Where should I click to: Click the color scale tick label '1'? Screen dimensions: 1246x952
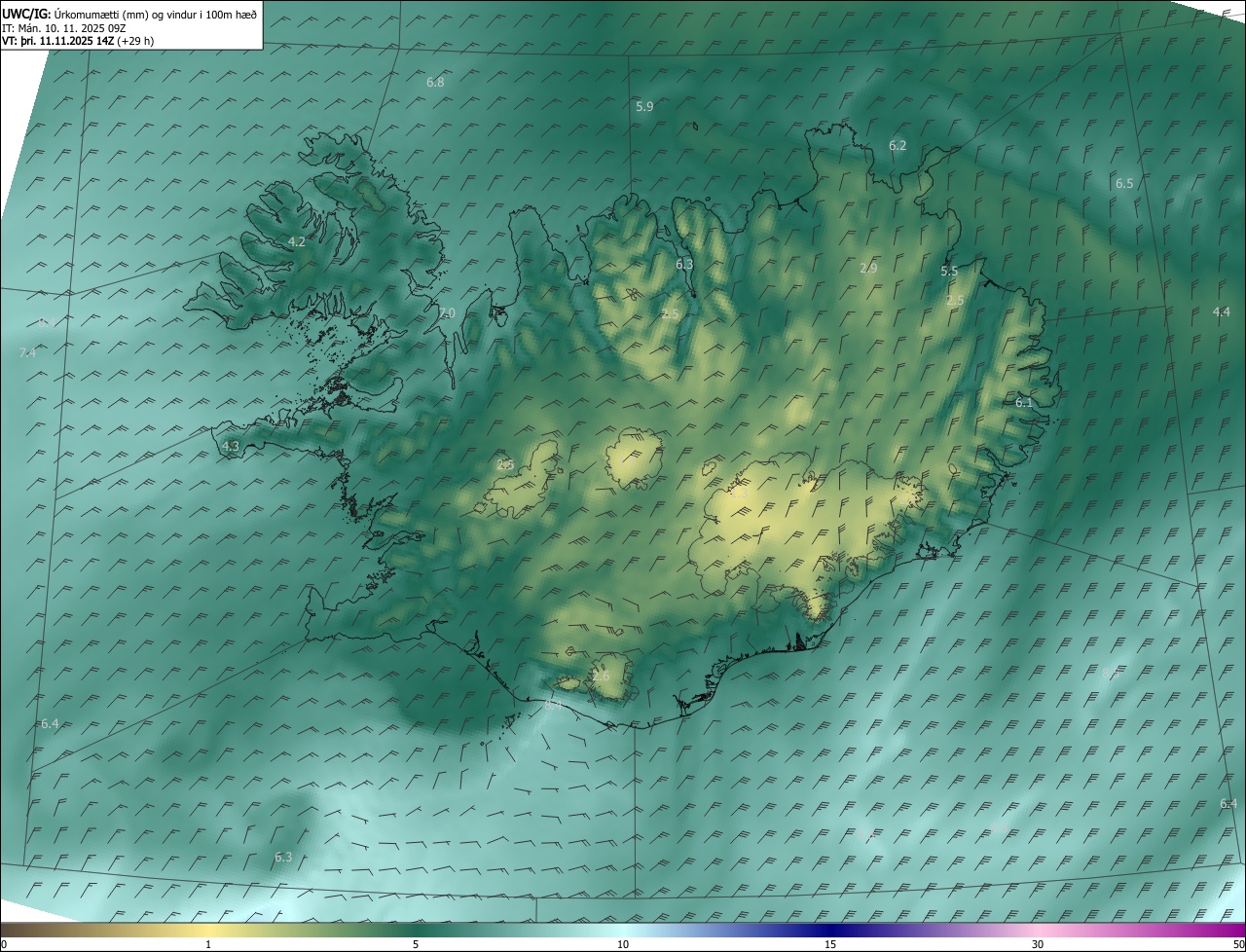pyautogui.click(x=208, y=944)
